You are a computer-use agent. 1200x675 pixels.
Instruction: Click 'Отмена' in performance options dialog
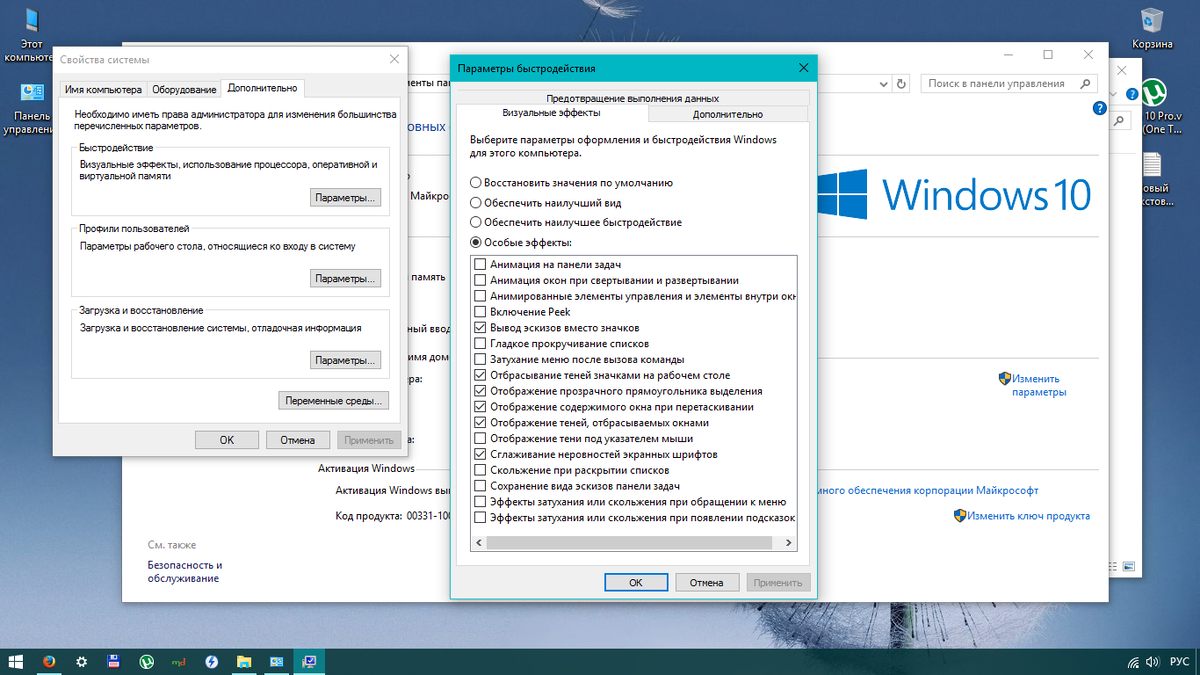[706, 582]
